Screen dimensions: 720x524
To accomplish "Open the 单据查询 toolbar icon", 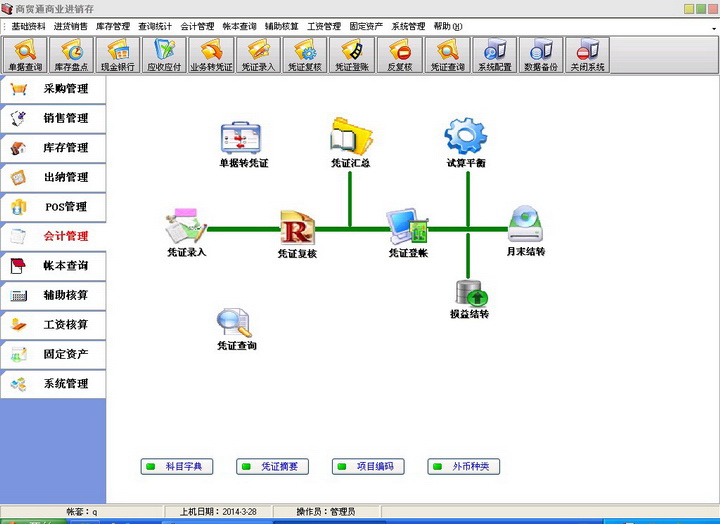I will (x=25, y=55).
